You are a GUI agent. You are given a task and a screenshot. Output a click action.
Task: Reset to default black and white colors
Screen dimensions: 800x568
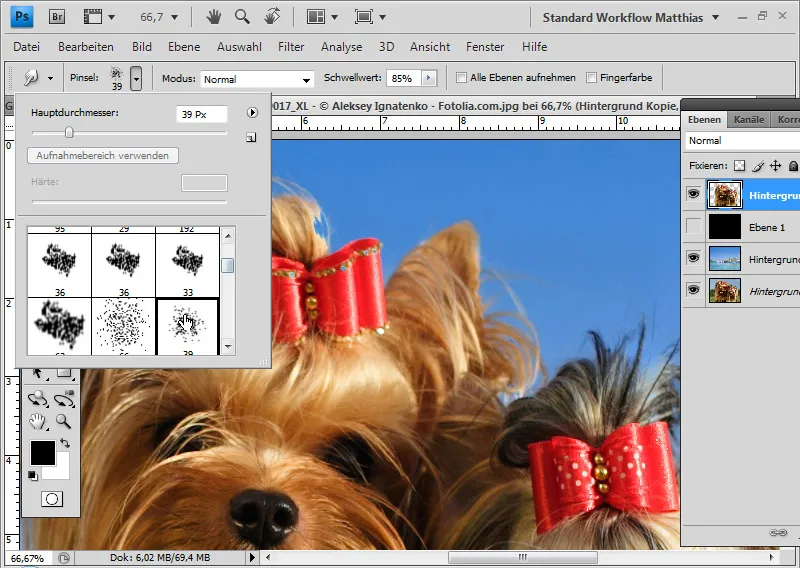(33, 476)
